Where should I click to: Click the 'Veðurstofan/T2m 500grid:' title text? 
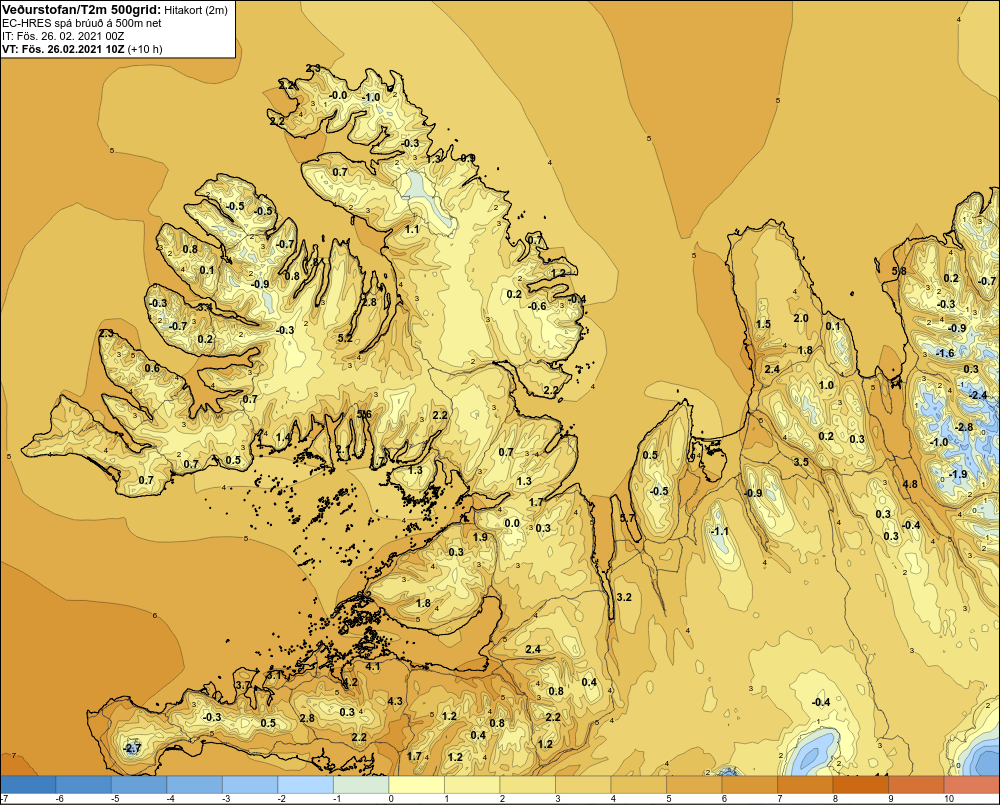click(81, 9)
